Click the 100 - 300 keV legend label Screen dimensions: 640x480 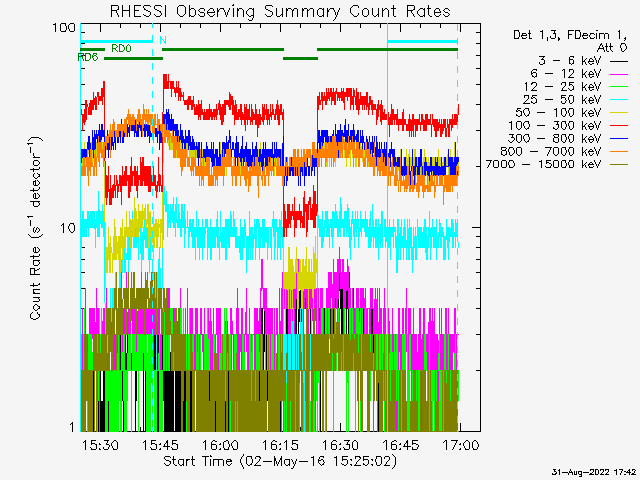[555, 126]
